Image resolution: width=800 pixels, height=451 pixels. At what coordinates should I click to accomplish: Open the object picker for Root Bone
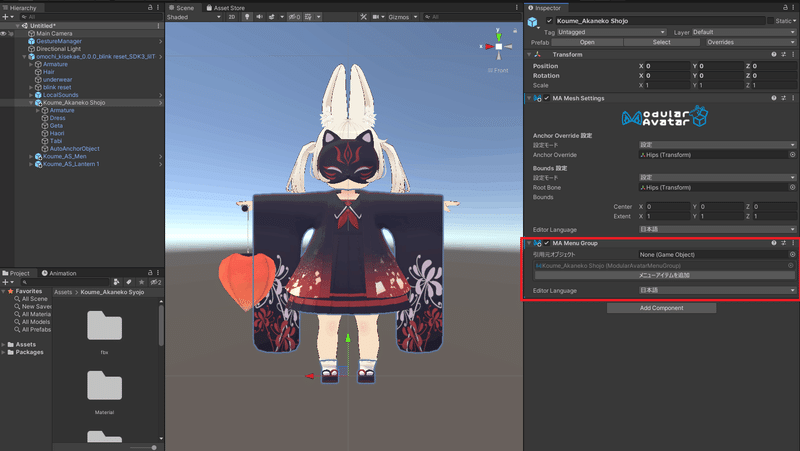[x=792, y=187]
